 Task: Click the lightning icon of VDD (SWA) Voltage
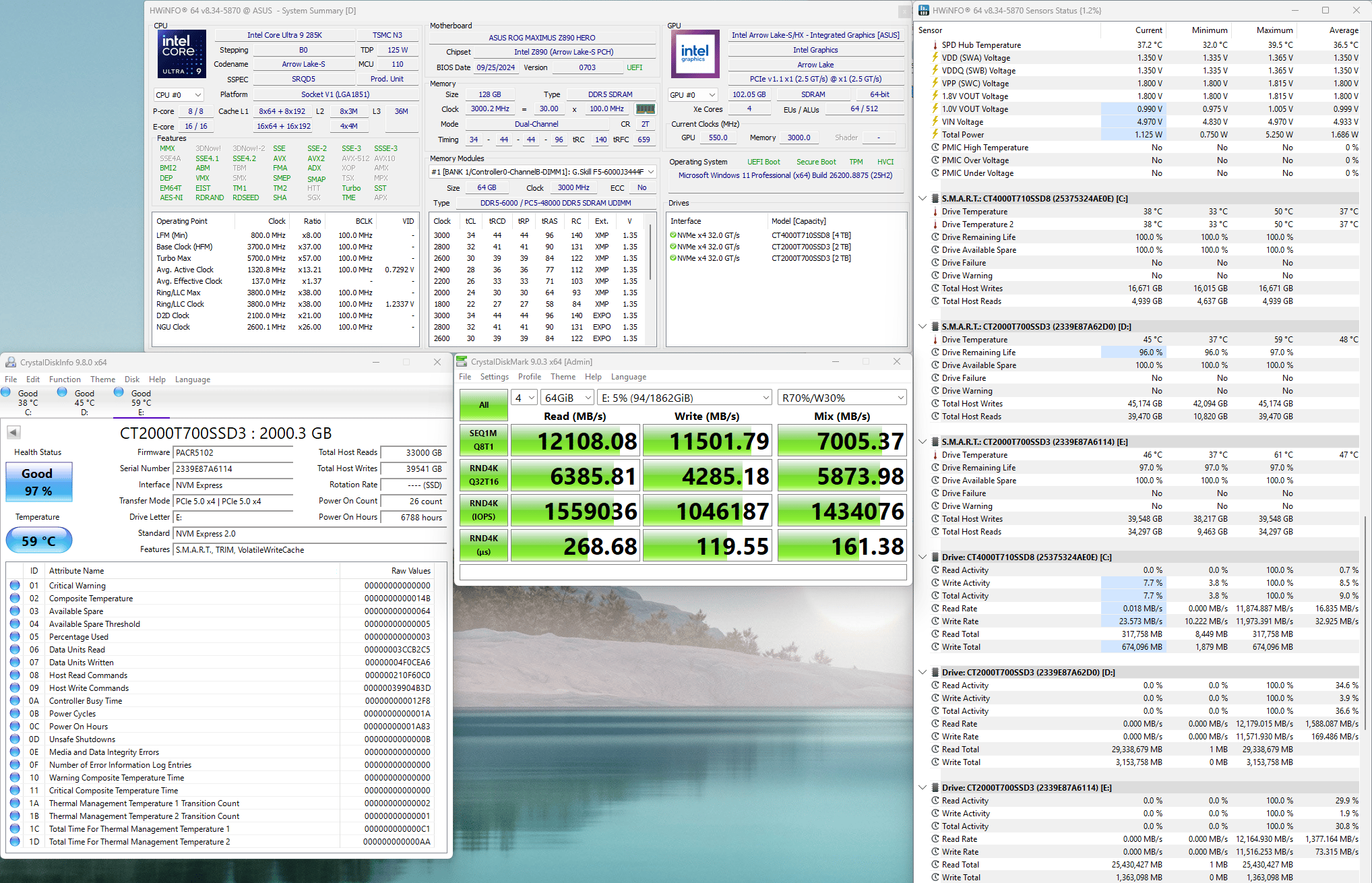click(x=935, y=57)
